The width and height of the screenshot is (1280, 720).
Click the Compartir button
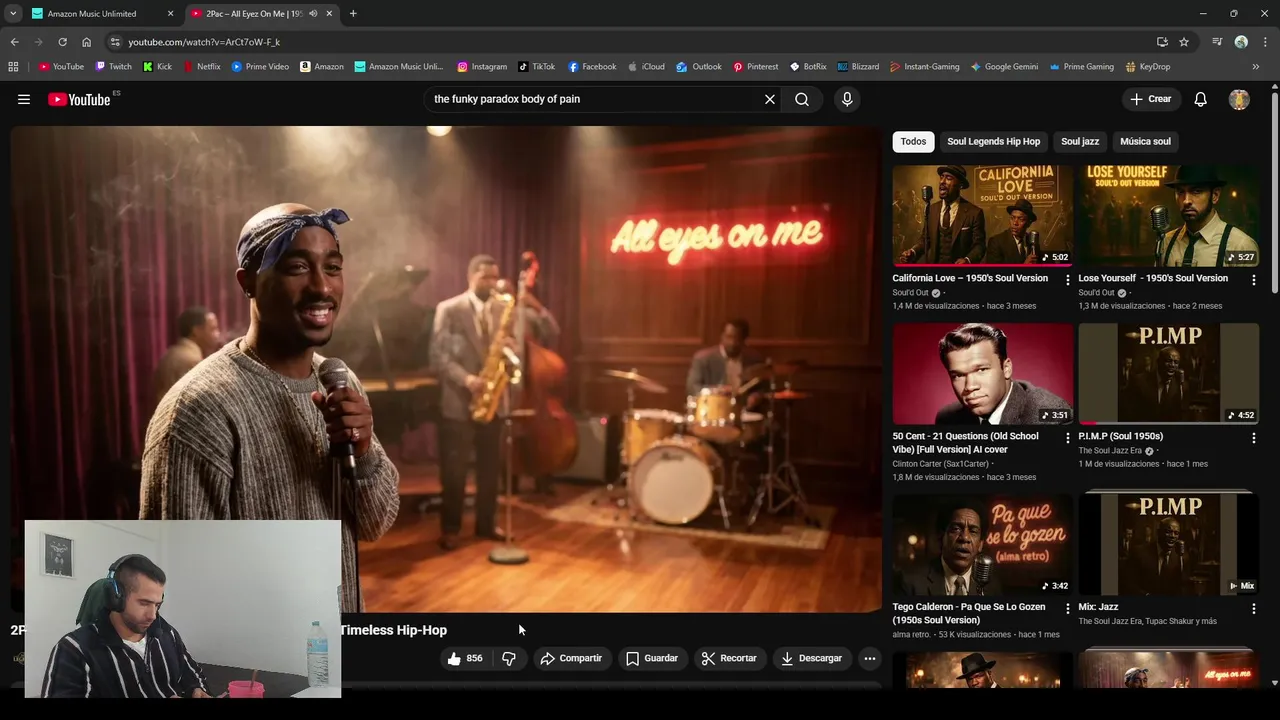click(571, 658)
